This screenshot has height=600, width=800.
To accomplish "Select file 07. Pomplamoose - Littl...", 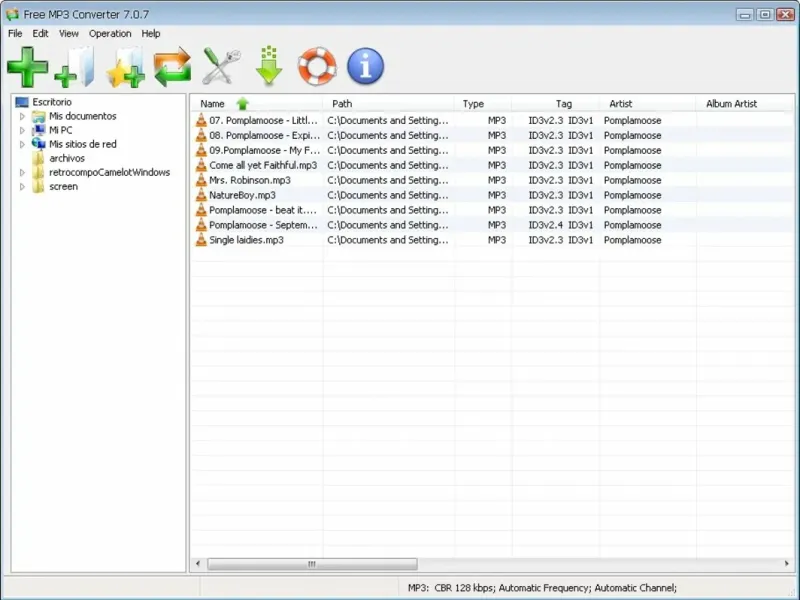I will pos(263,120).
